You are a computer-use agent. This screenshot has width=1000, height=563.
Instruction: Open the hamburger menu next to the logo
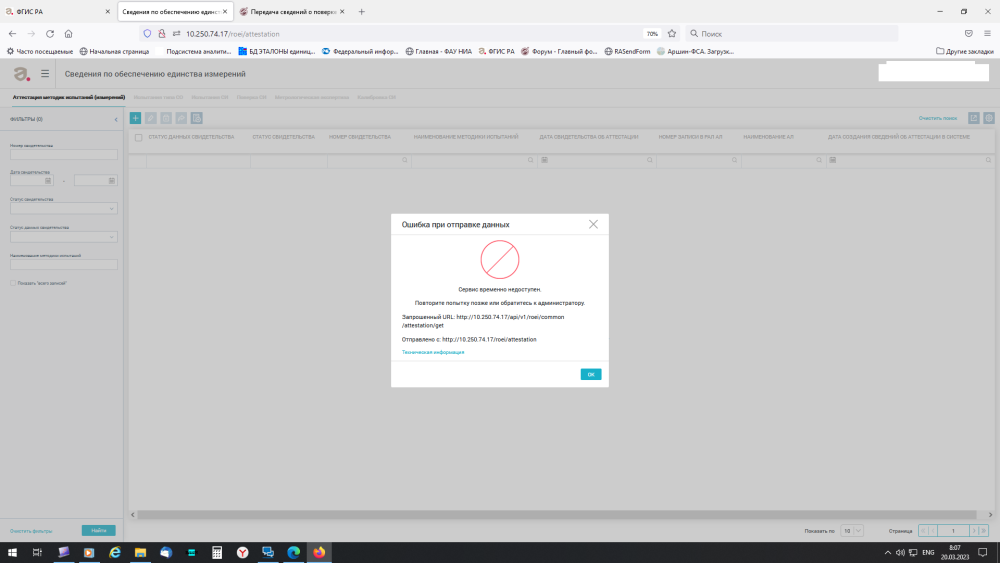point(45,74)
